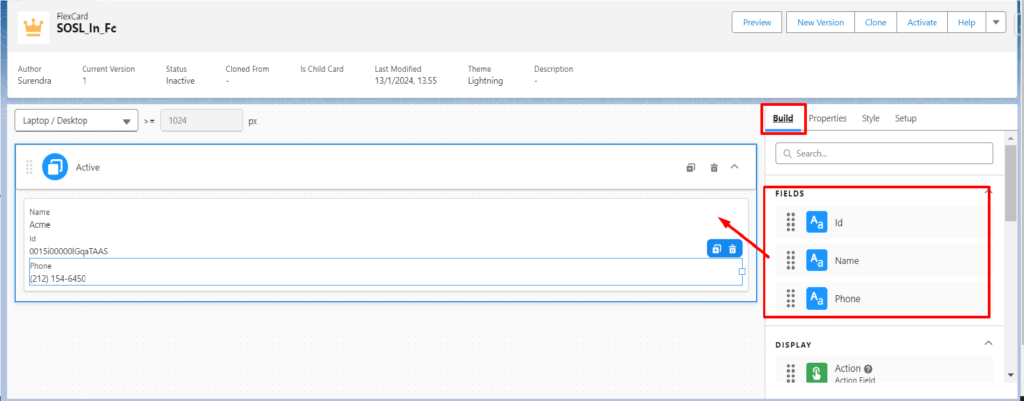Click the New Version button
This screenshot has width=1024, height=401.
point(820,22)
